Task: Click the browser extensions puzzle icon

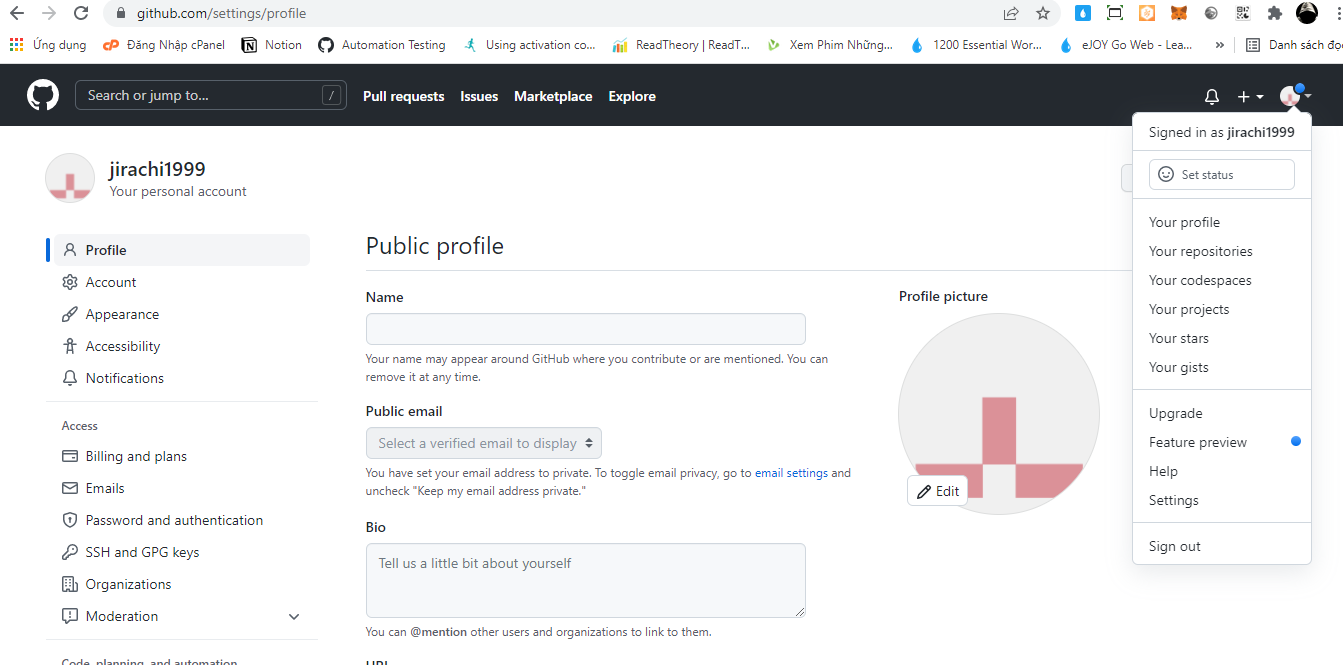Action: (1274, 14)
